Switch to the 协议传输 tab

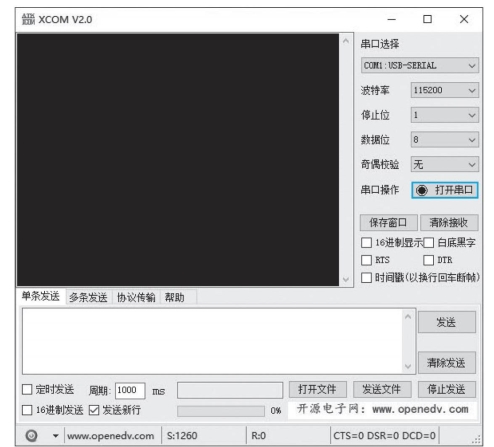136,297
